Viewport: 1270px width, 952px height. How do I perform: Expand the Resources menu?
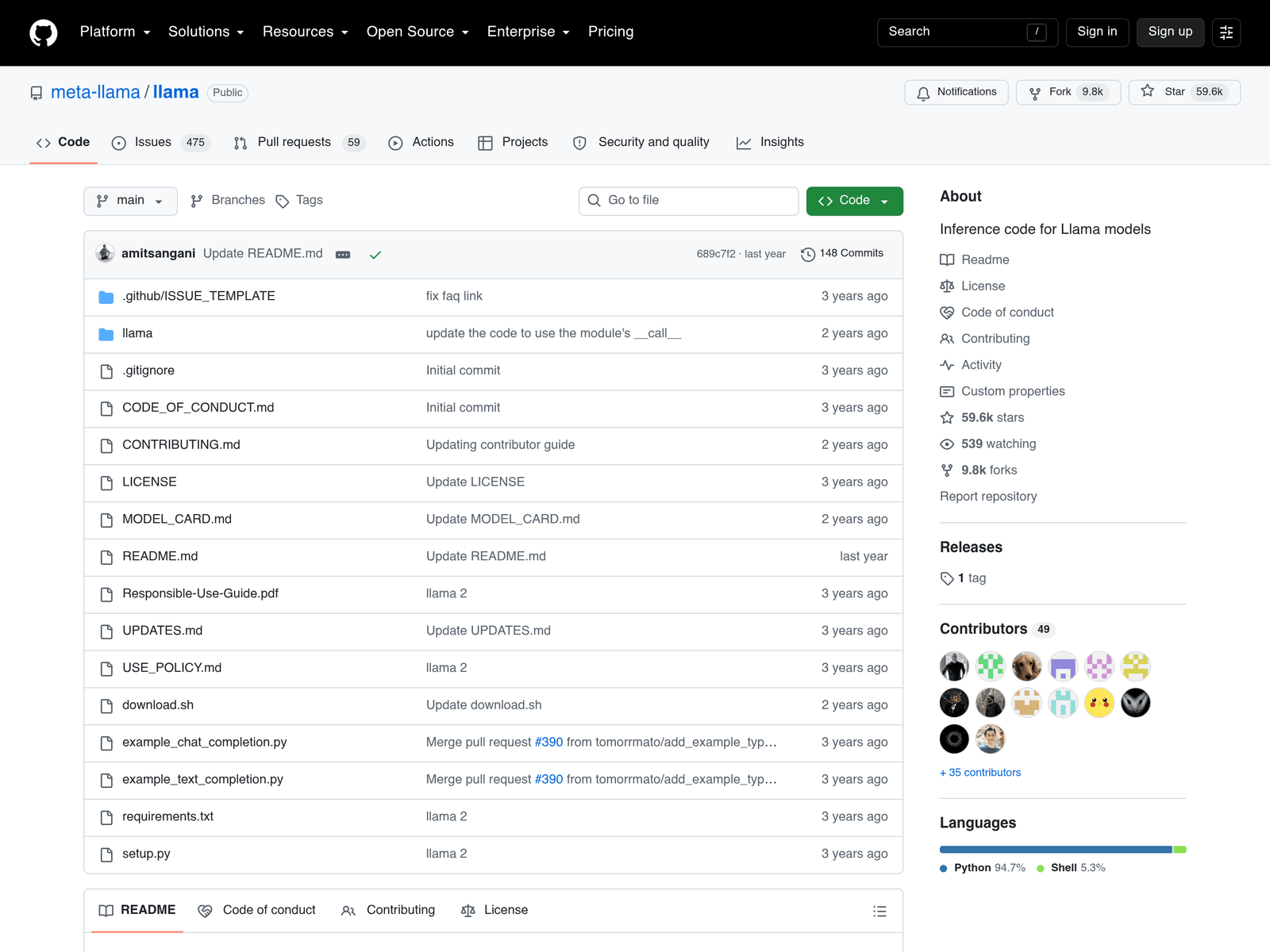[306, 32]
